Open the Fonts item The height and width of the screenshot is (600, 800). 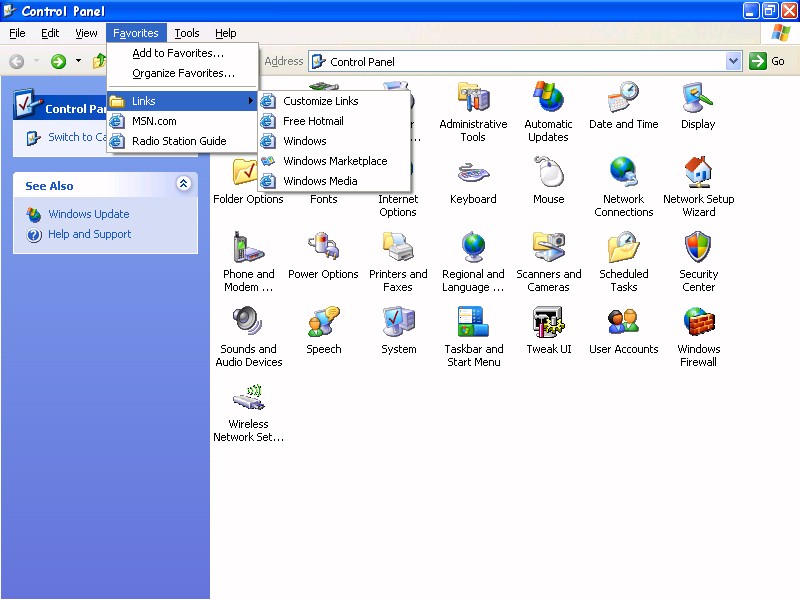pyautogui.click(x=323, y=199)
